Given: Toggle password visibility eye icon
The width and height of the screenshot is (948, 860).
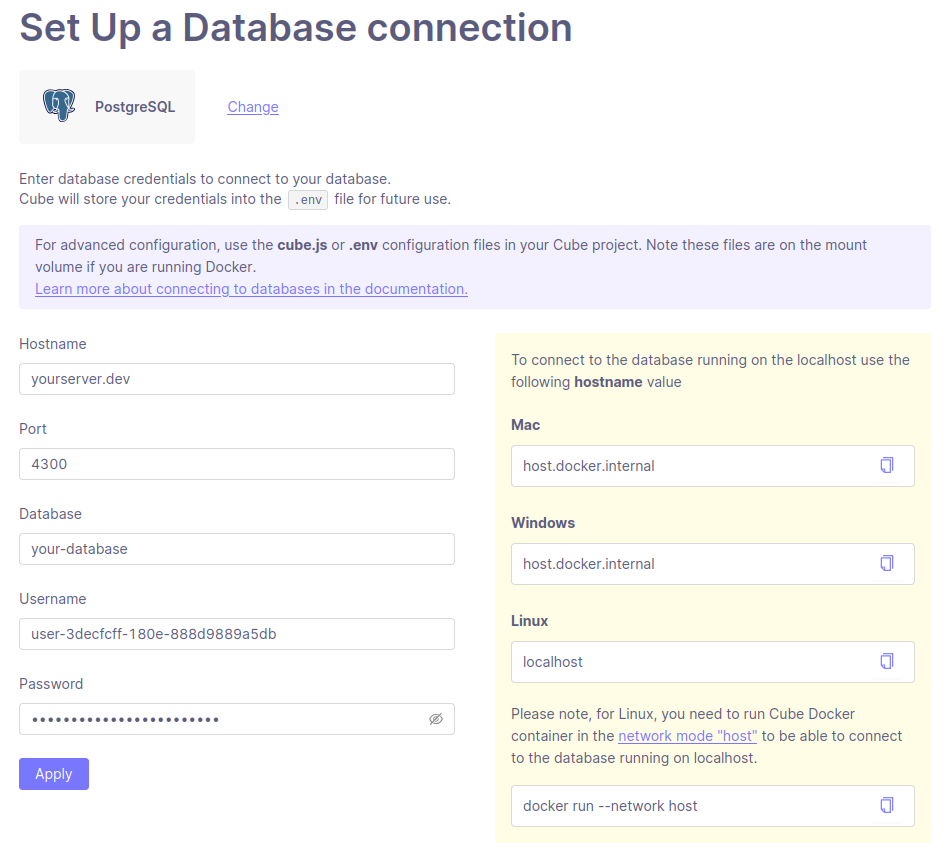Looking at the screenshot, I should tap(435, 719).
